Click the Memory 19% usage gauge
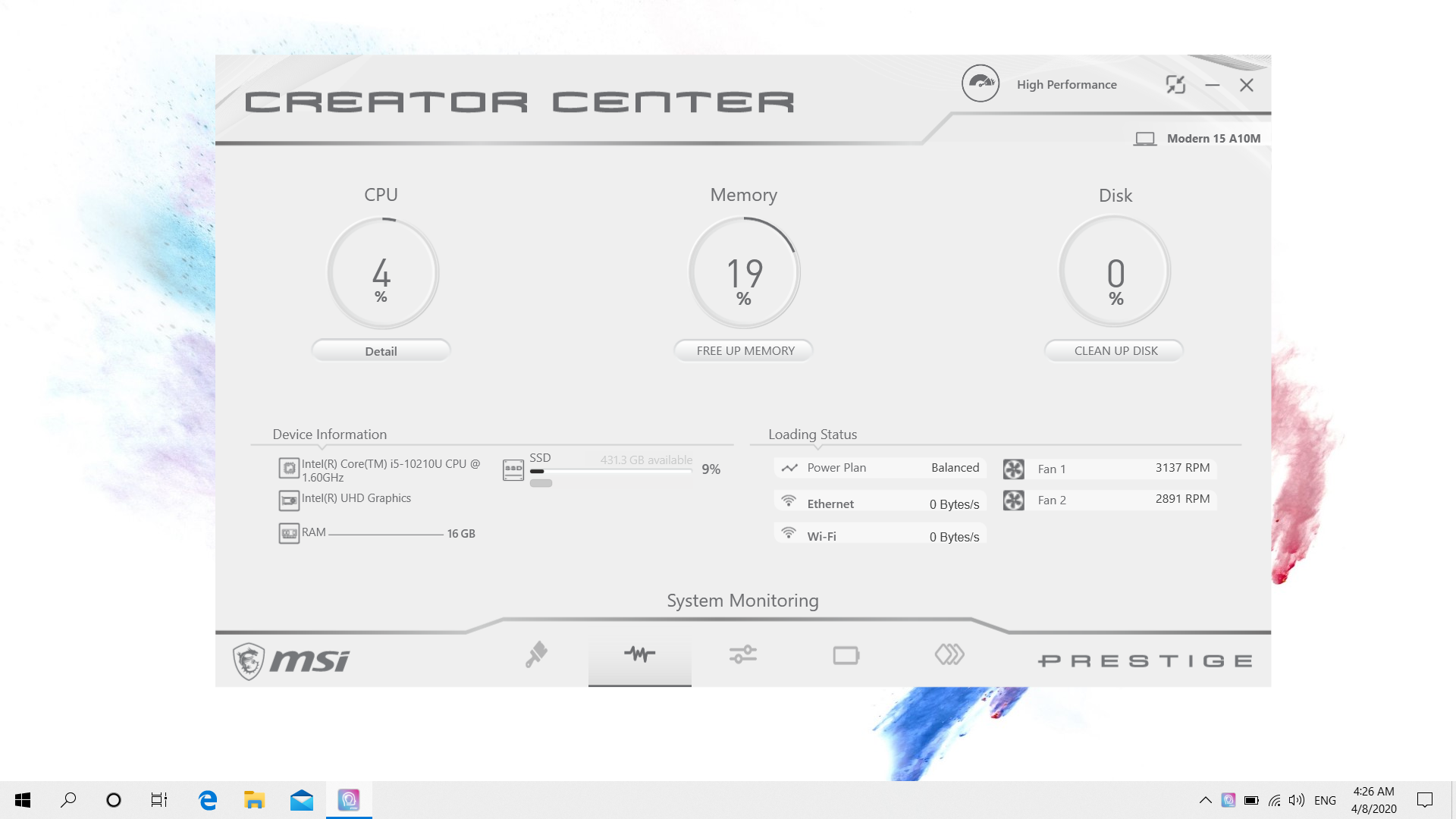This screenshot has height=819, width=1456. point(745,273)
